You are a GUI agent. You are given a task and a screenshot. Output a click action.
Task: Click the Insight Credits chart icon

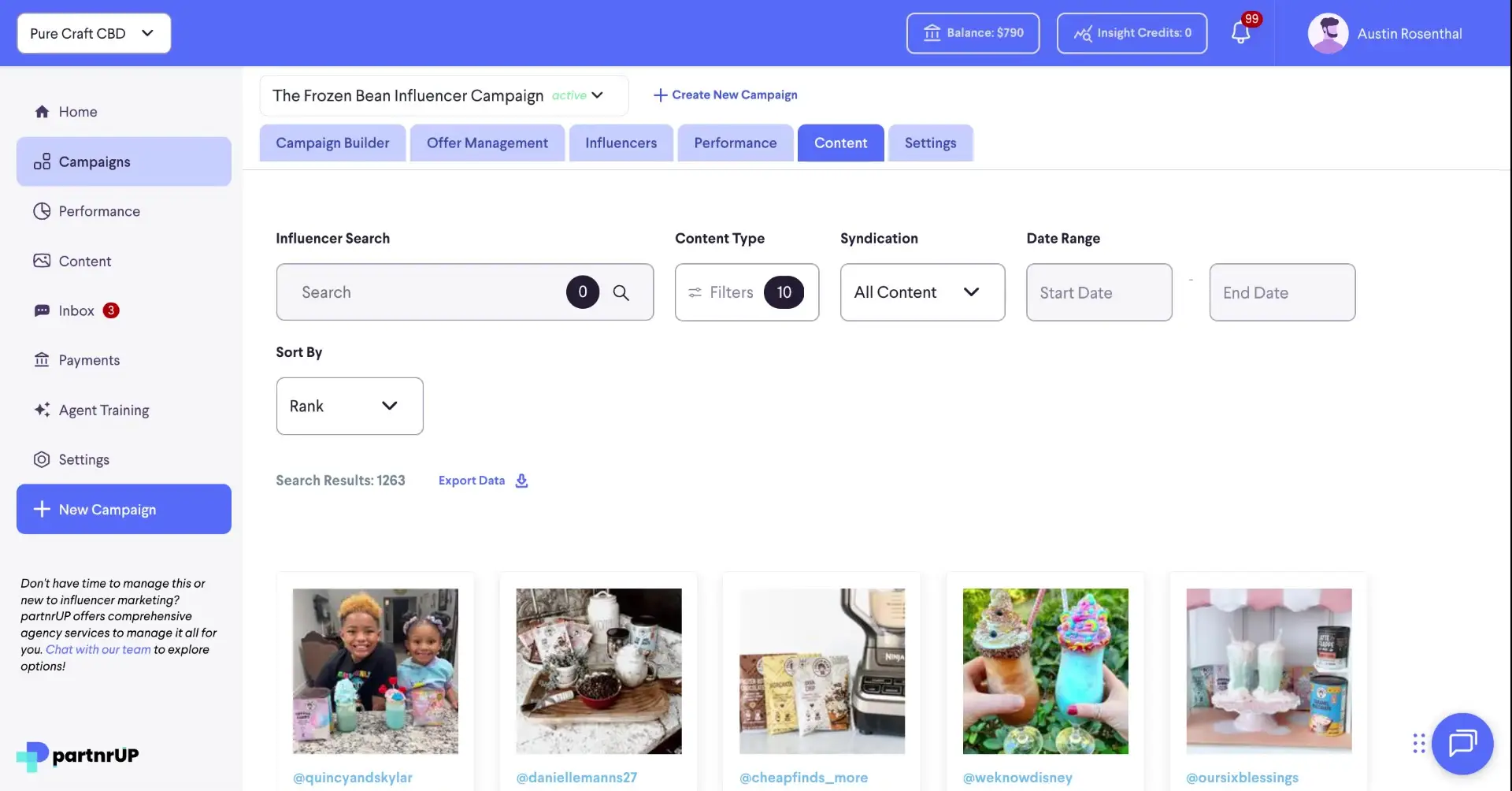click(x=1083, y=33)
